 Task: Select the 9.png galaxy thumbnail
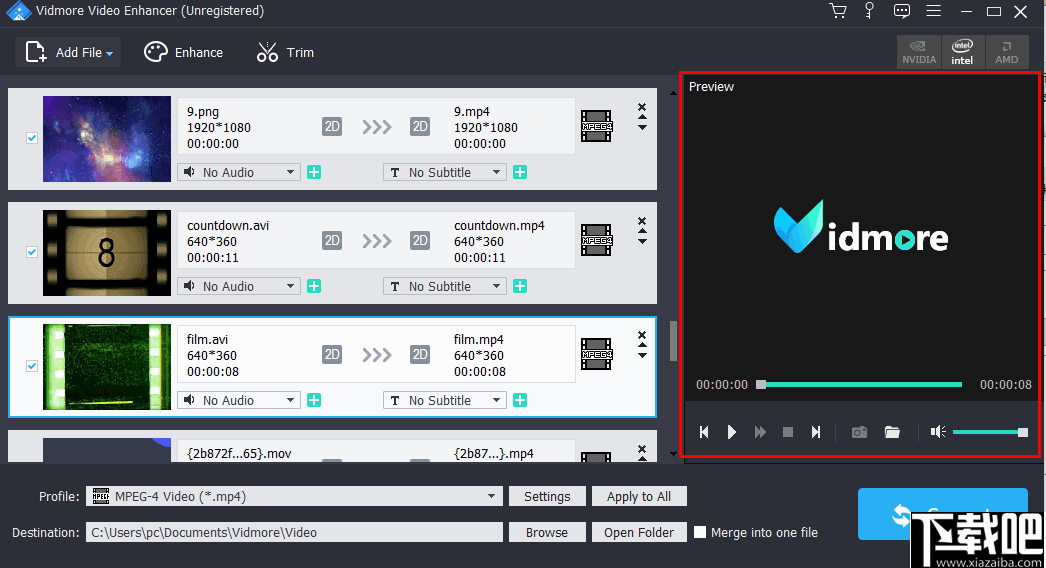tap(107, 139)
